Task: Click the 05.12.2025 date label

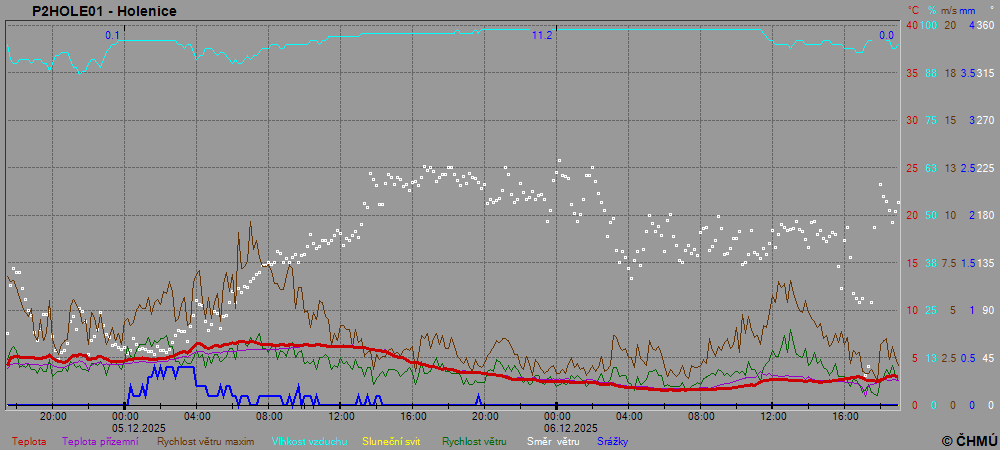Action: coord(124,427)
